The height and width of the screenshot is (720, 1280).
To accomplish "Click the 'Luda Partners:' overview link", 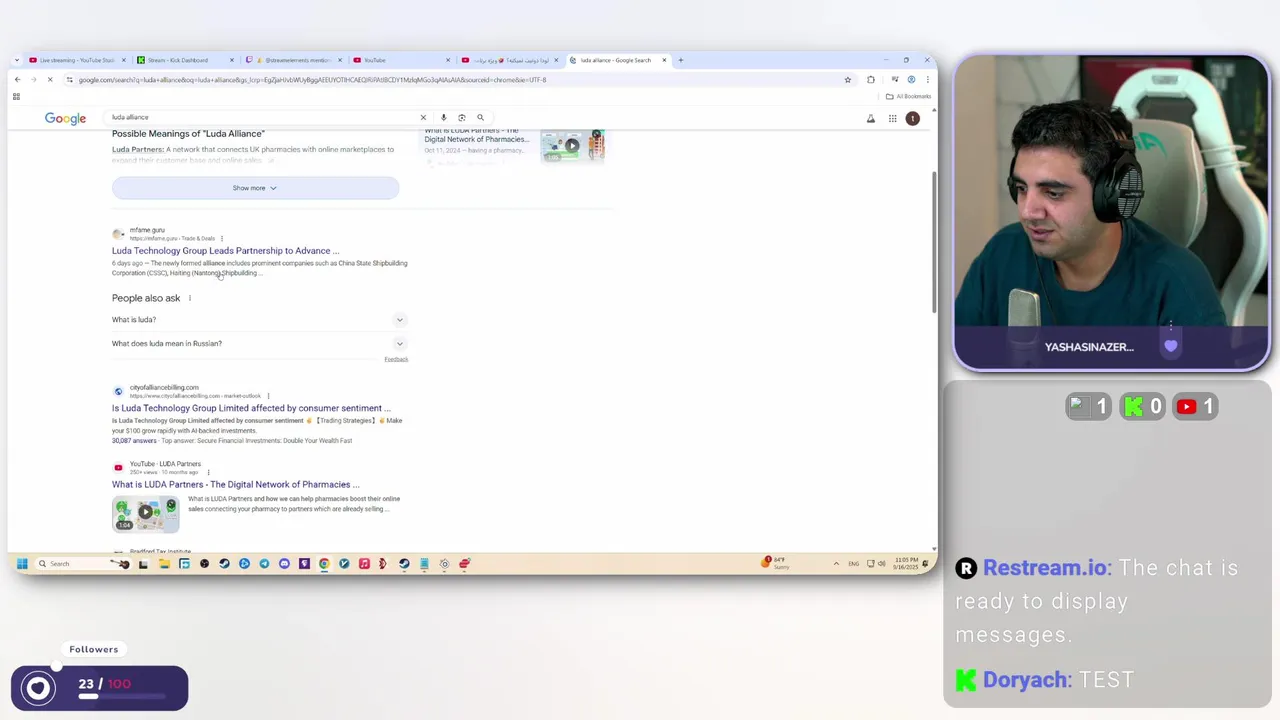I will 137,150.
